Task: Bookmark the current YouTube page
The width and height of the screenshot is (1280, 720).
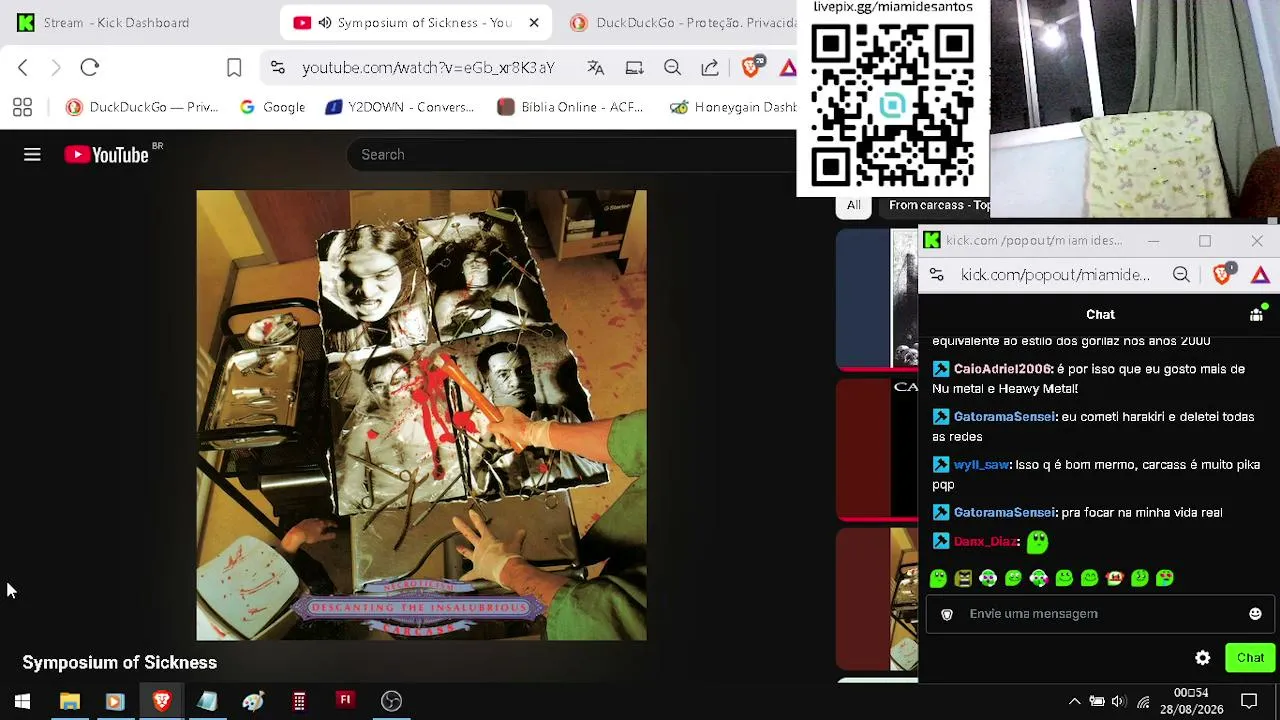Action: [234, 68]
